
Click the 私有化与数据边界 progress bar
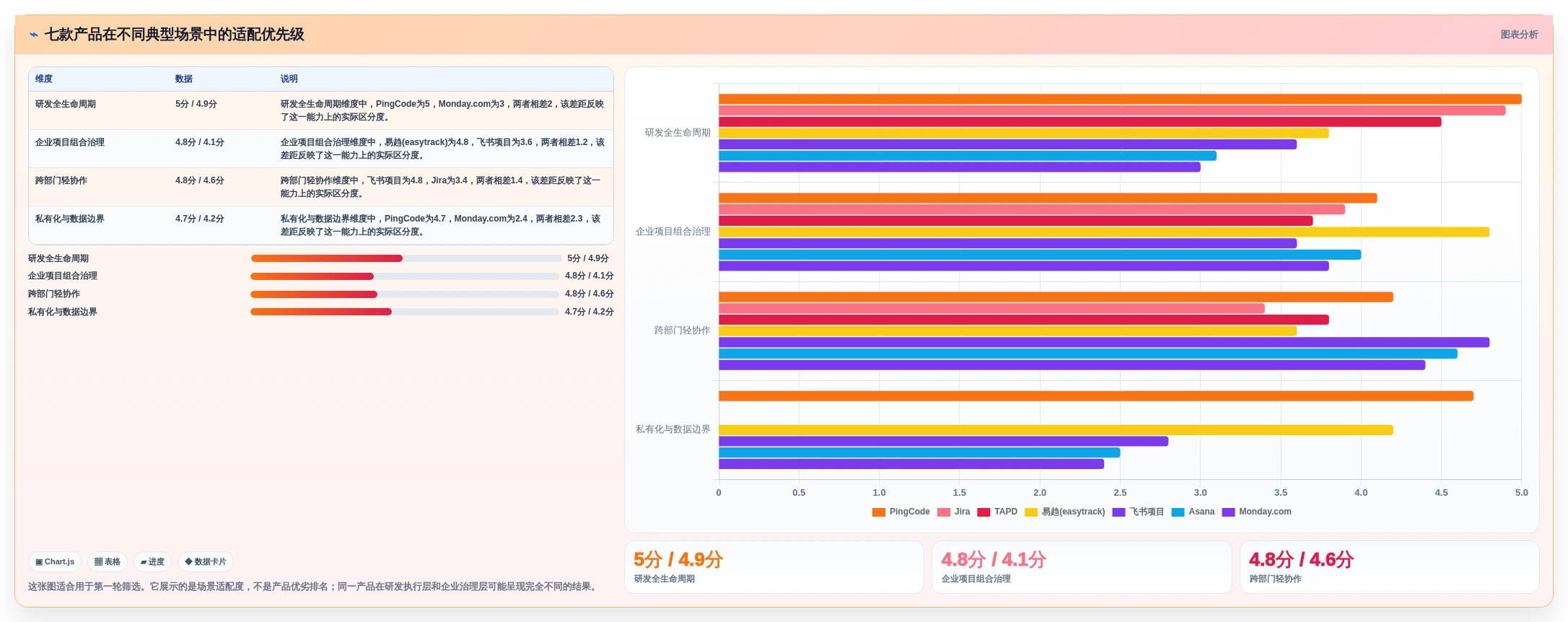pyautogui.click(x=404, y=312)
